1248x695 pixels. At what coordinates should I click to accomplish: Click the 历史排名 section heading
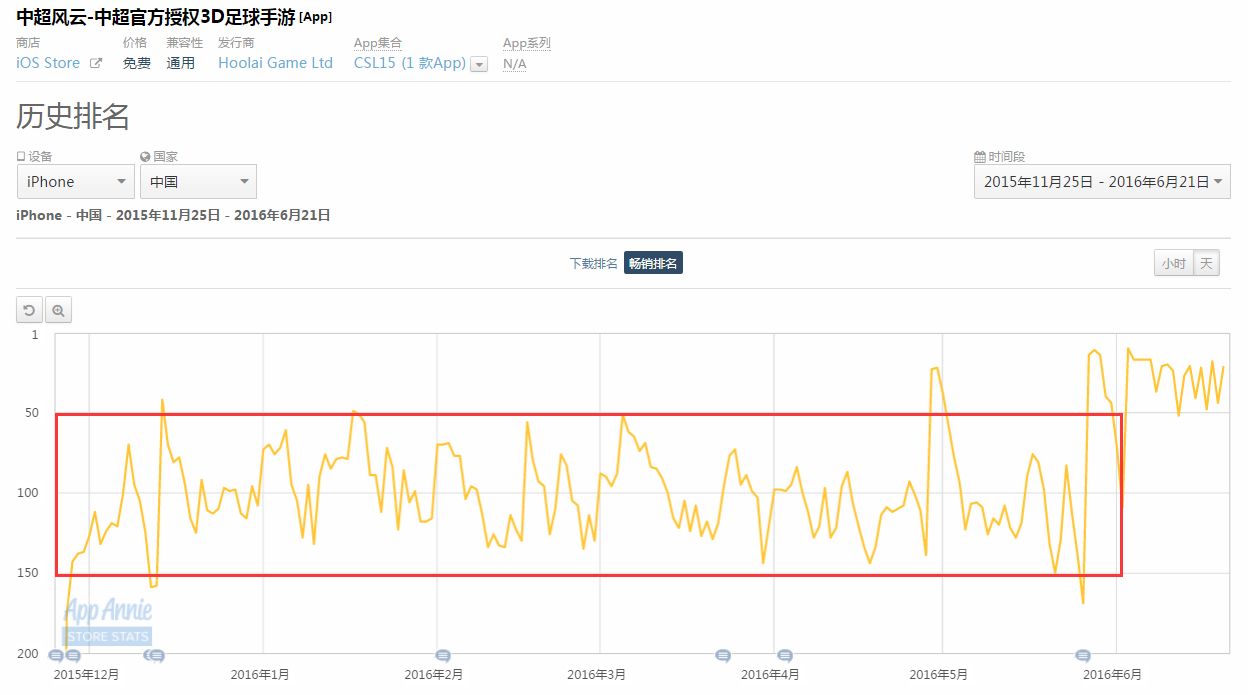pos(73,116)
